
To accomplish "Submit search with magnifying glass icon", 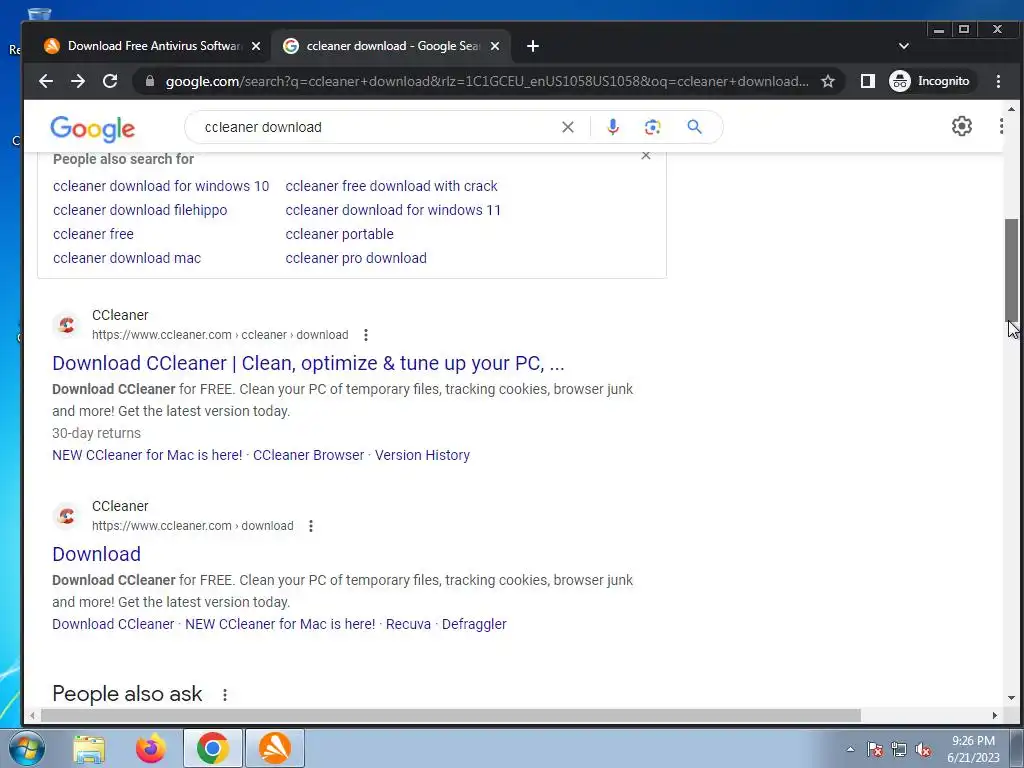I will tap(694, 127).
